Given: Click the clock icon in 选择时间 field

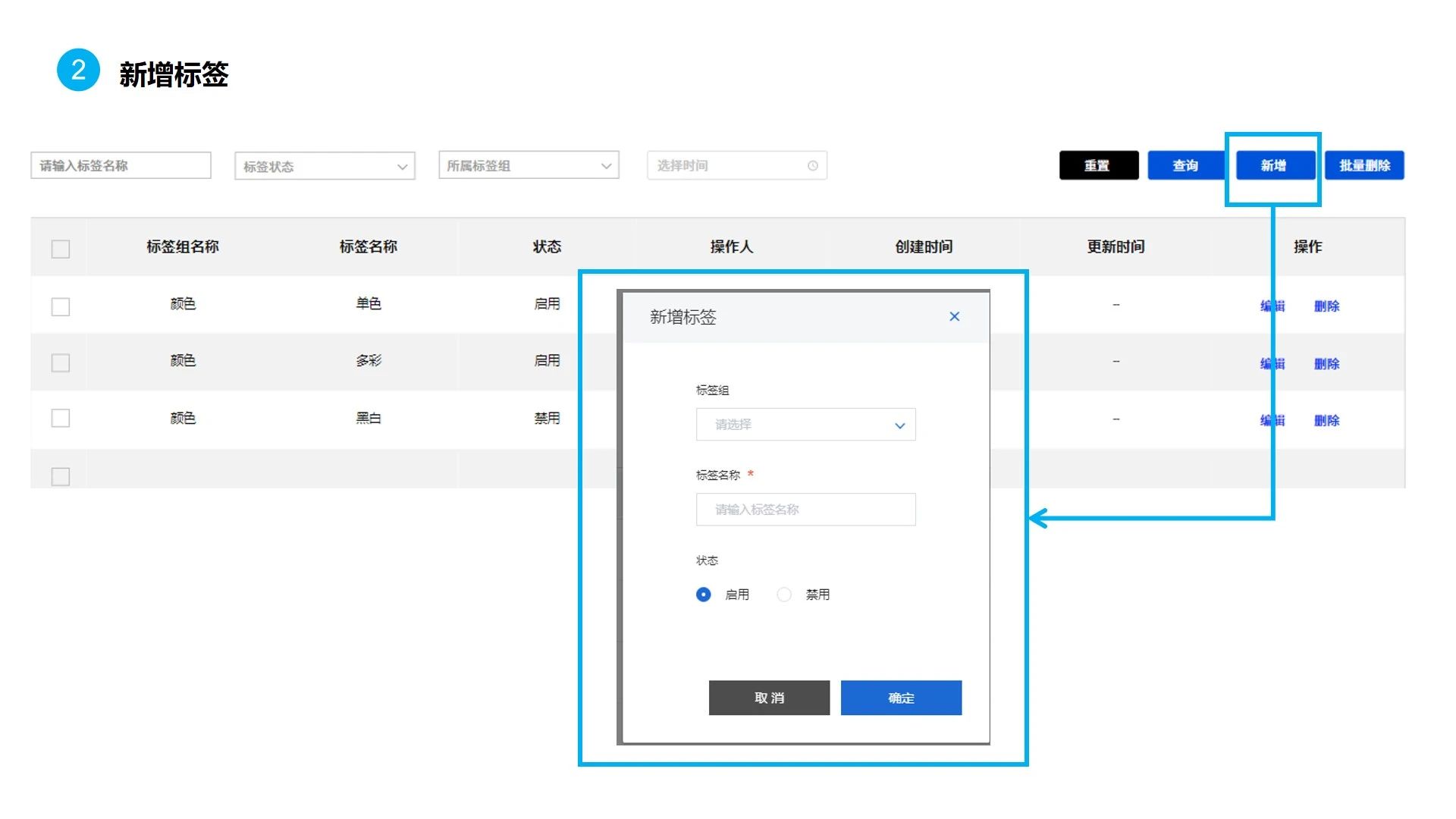Looking at the screenshot, I should [812, 166].
